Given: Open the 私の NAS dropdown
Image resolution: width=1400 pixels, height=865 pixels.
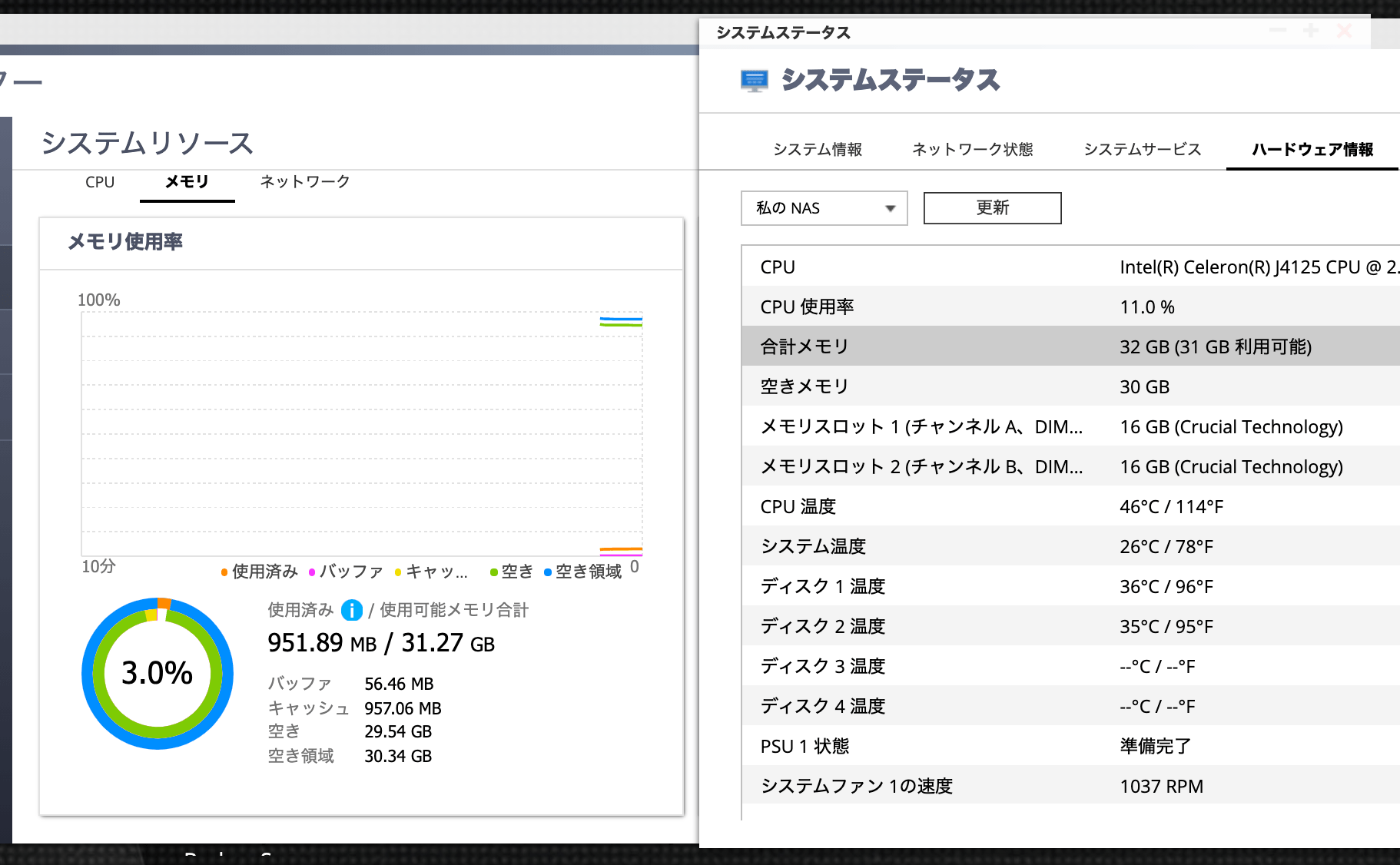Looking at the screenshot, I should click(x=824, y=207).
